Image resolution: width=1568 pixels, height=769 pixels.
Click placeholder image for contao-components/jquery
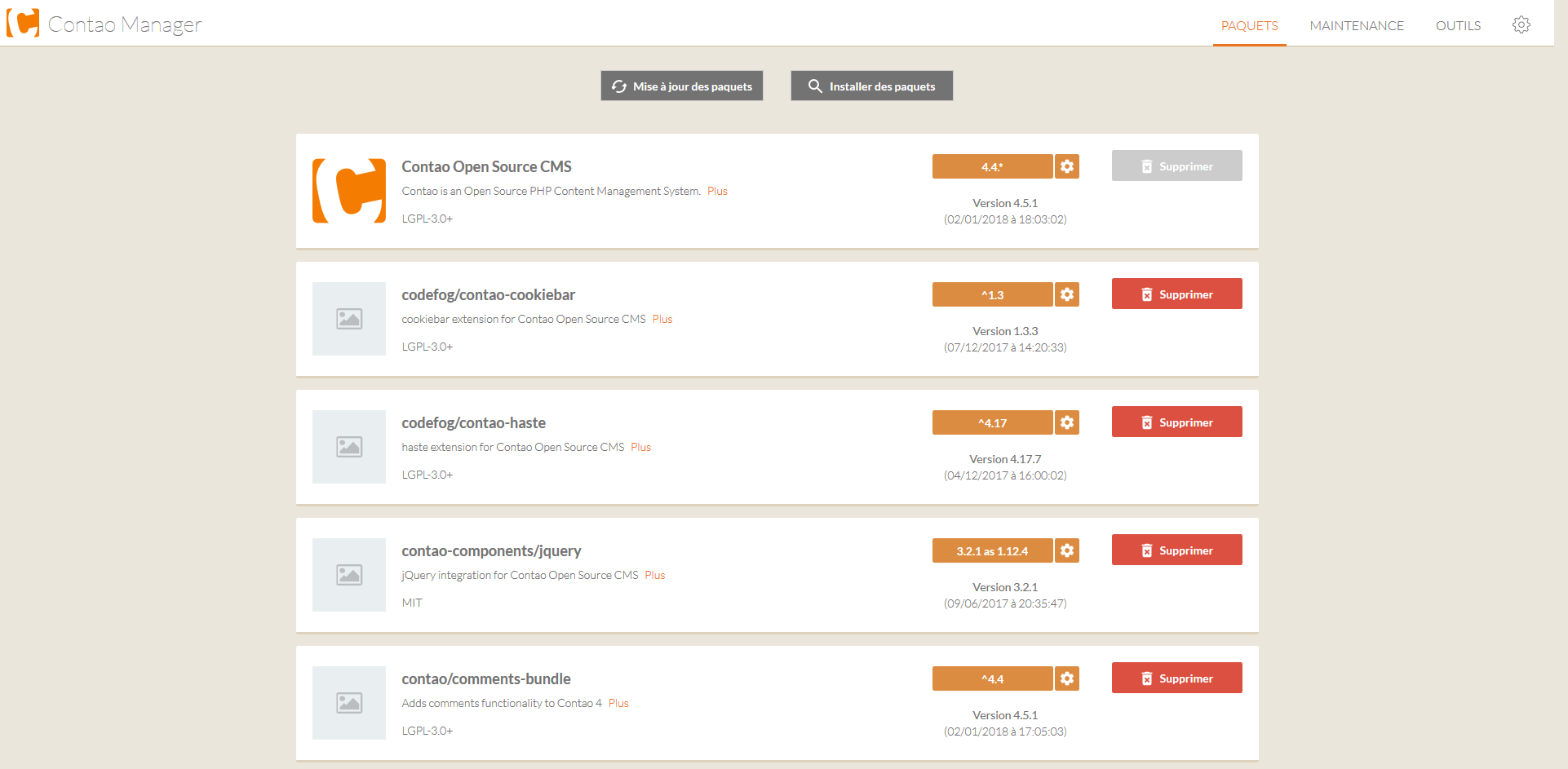[349, 575]
